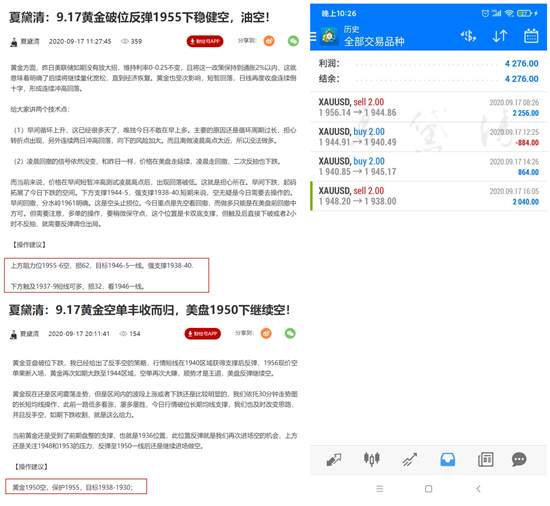Open the candlestick Chart tab

click(371, 459)
